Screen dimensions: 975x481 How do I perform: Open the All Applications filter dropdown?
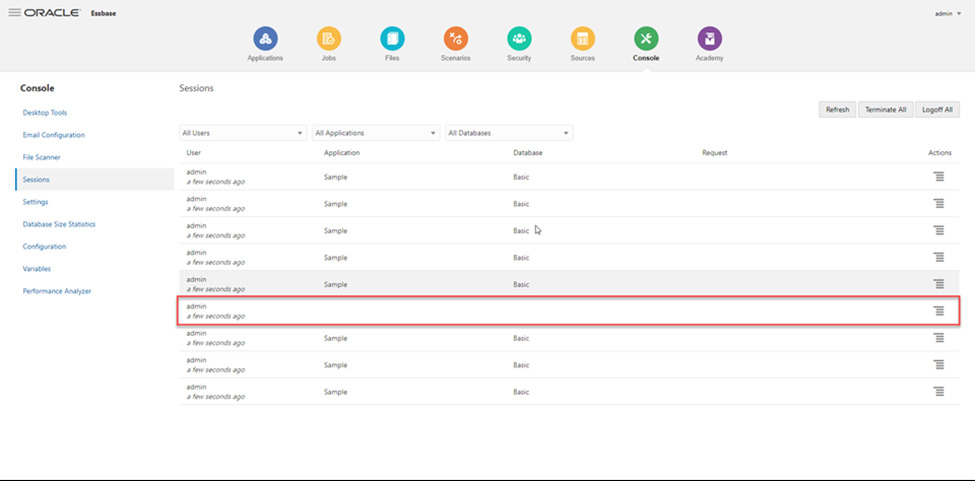[376, 133]
